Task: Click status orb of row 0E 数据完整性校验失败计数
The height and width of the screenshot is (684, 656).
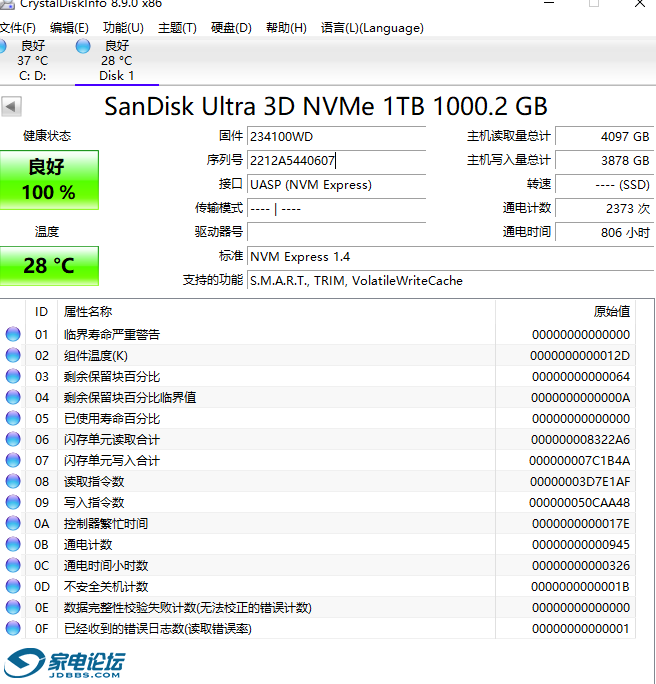Action: click(x=13, y=607)
